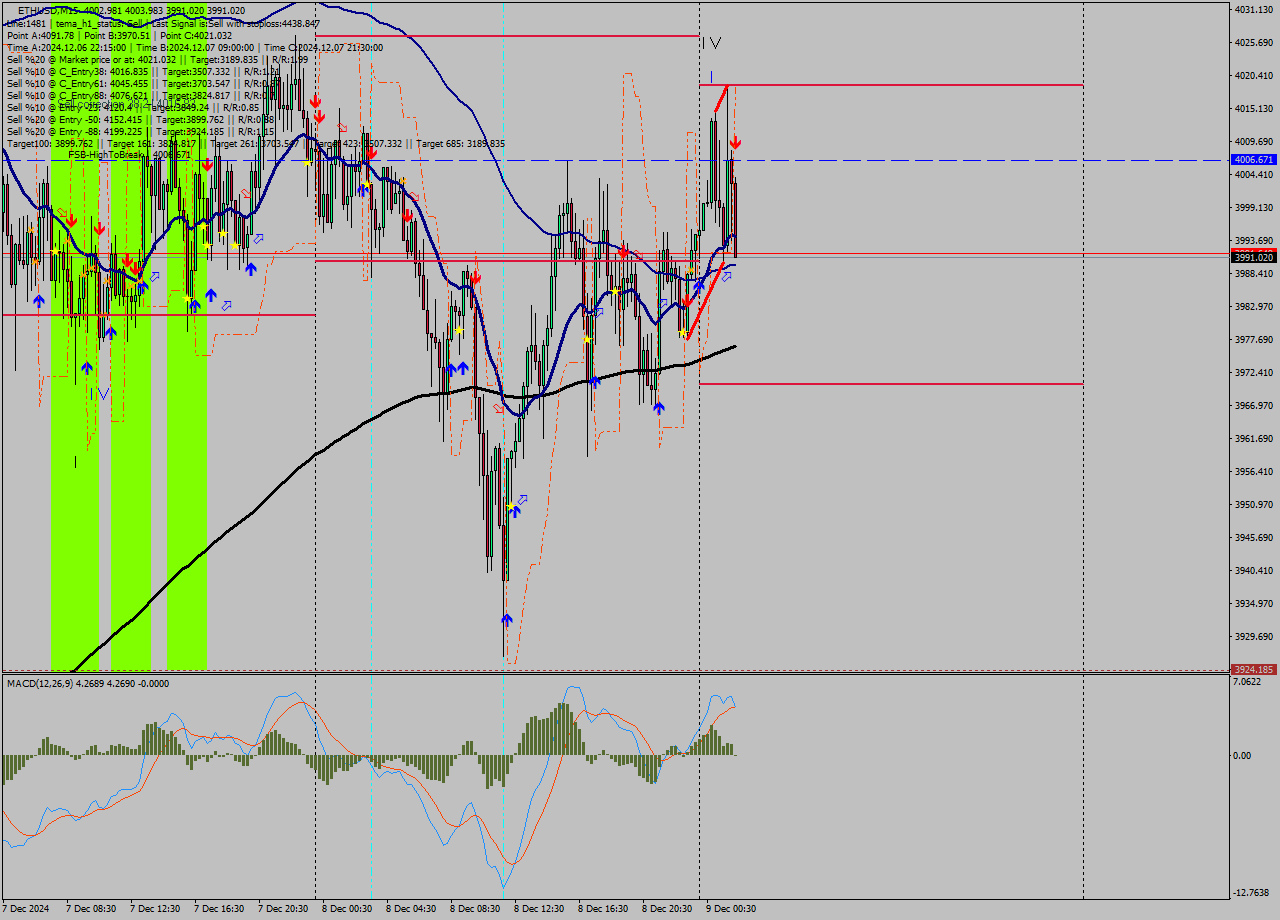This screenshot has width=1280, height=920.
Task: Select the blue 4006.671 price tag
Action: (x=1253, y=158)
